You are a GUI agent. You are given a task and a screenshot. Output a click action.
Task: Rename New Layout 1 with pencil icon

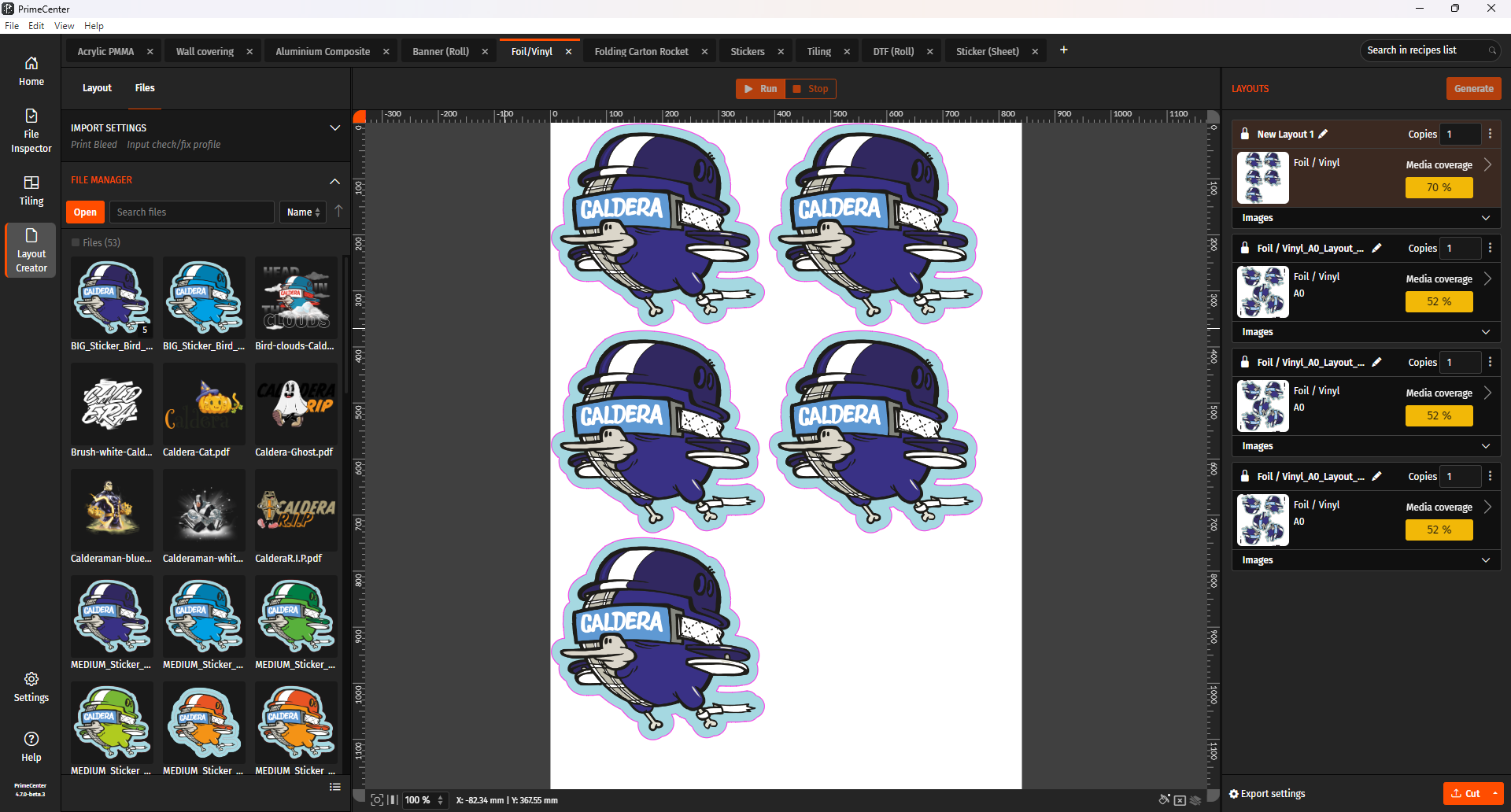click(x=1323, y=134)
